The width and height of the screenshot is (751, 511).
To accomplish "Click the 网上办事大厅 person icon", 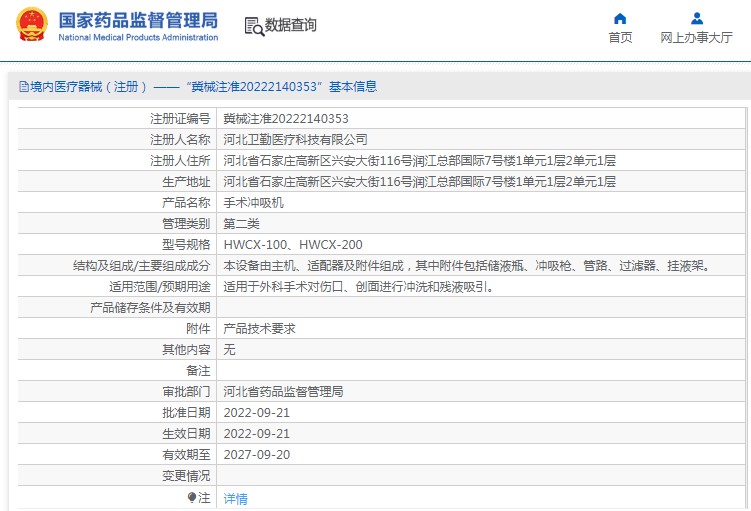I will pos(697,18).
